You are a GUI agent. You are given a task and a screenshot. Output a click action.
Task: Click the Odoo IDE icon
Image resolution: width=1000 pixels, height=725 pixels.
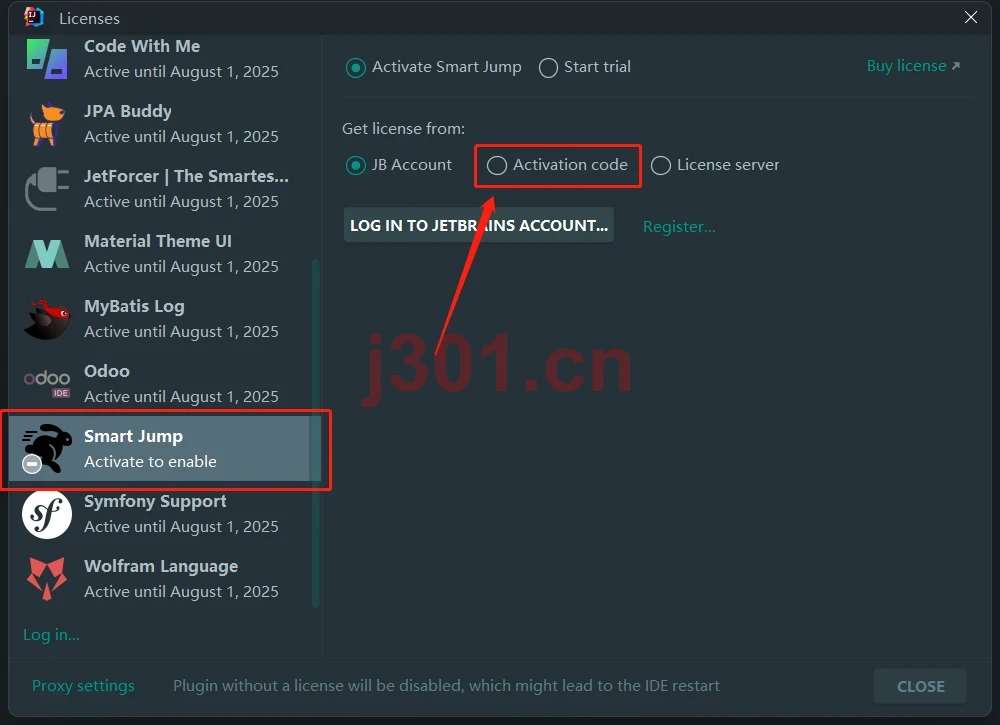tap(47, 384)
